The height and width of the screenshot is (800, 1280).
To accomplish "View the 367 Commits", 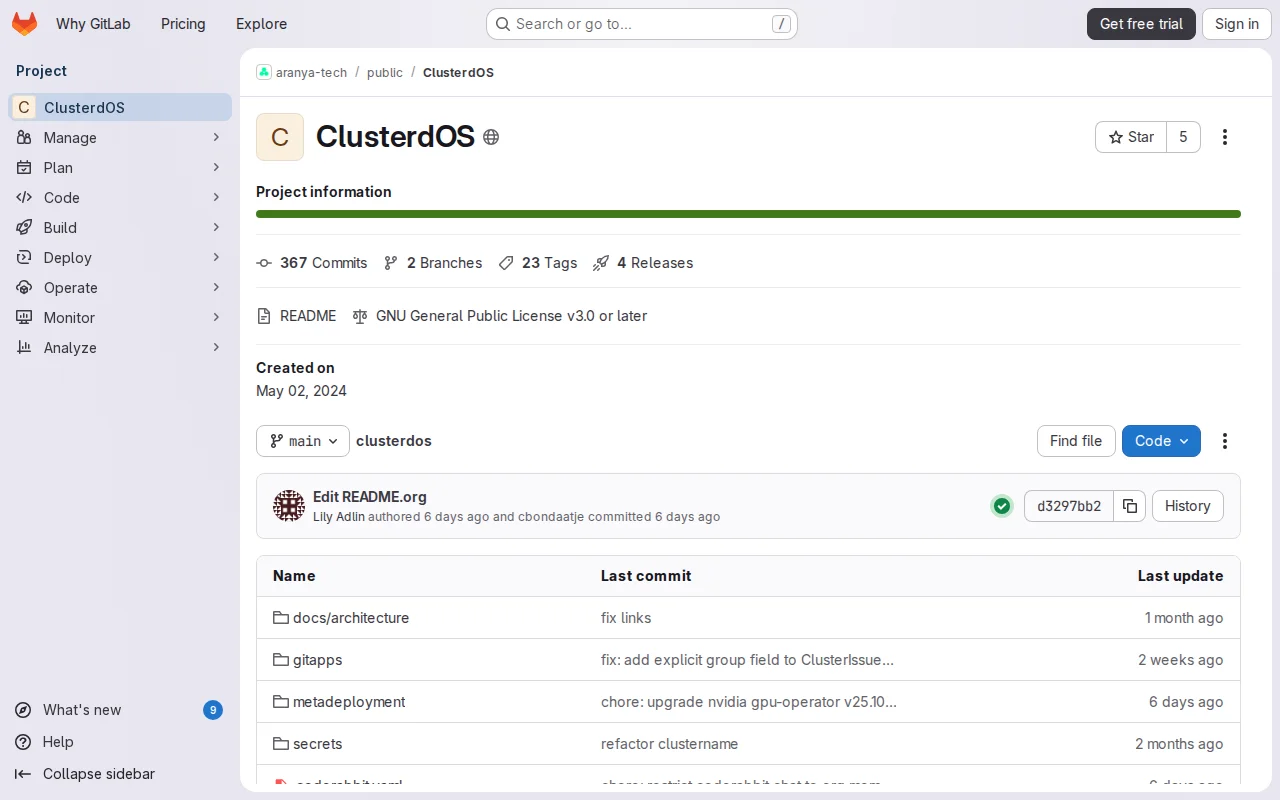I will pyautogui.click(x=312, y=263).
